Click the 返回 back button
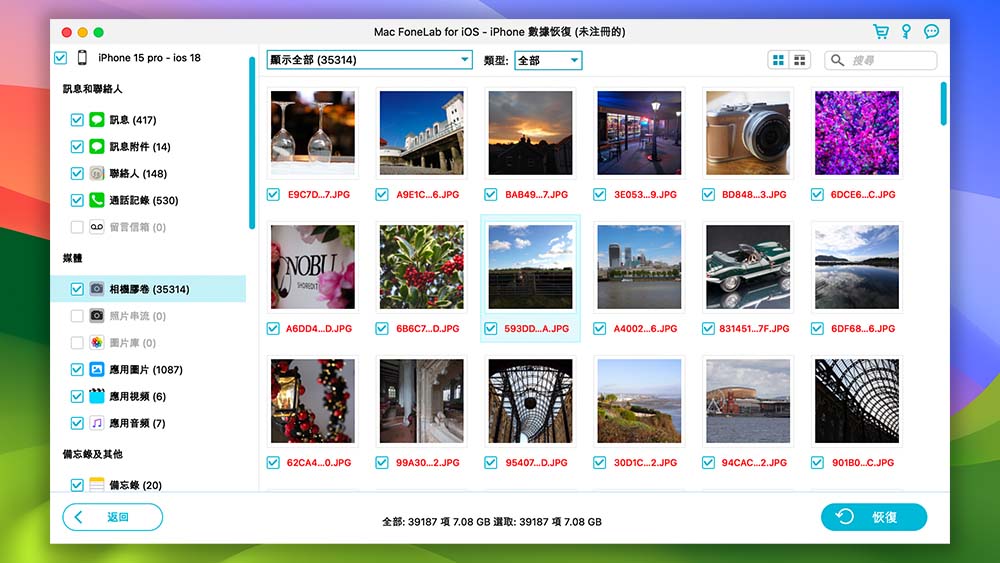The width and height of the screenshot is (1000, 563). coord(112,516)
